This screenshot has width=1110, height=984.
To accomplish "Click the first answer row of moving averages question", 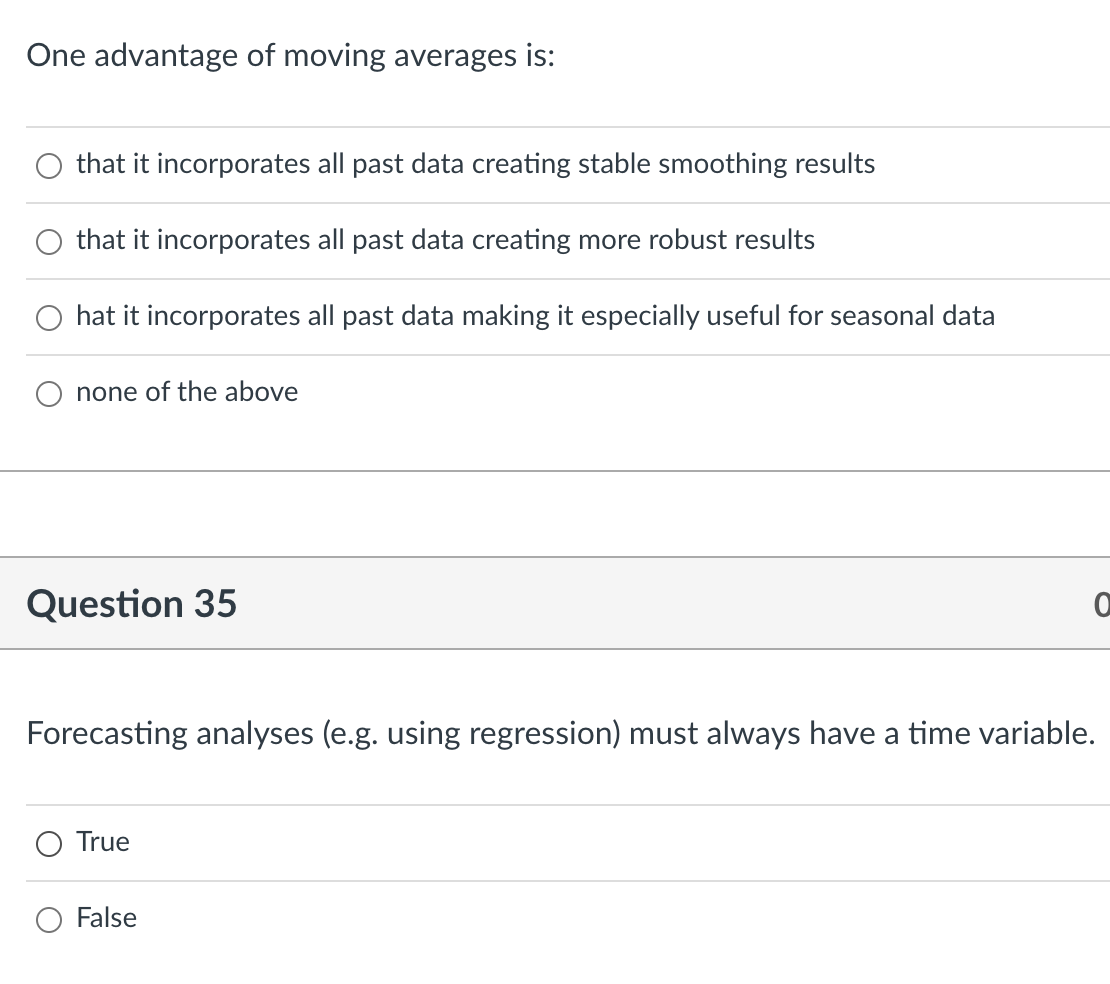I will point(555,165).
